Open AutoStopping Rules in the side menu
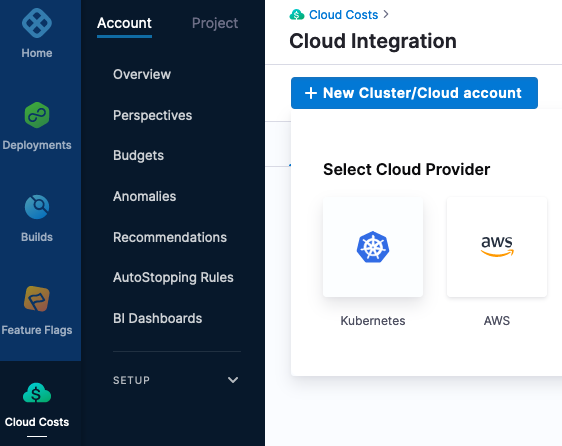The image size is (562, 446). pyautogui.click(x=173, y=277)
